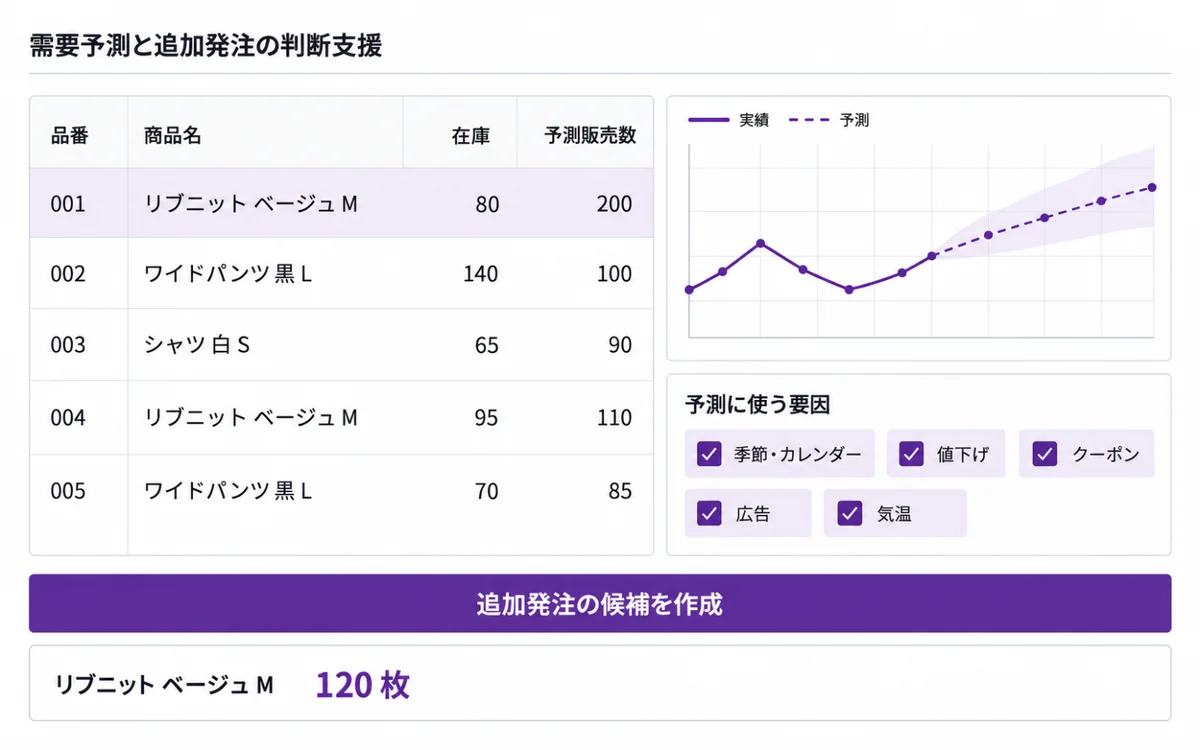
Task: Click forecast value 85
Action: click(621, 491)
